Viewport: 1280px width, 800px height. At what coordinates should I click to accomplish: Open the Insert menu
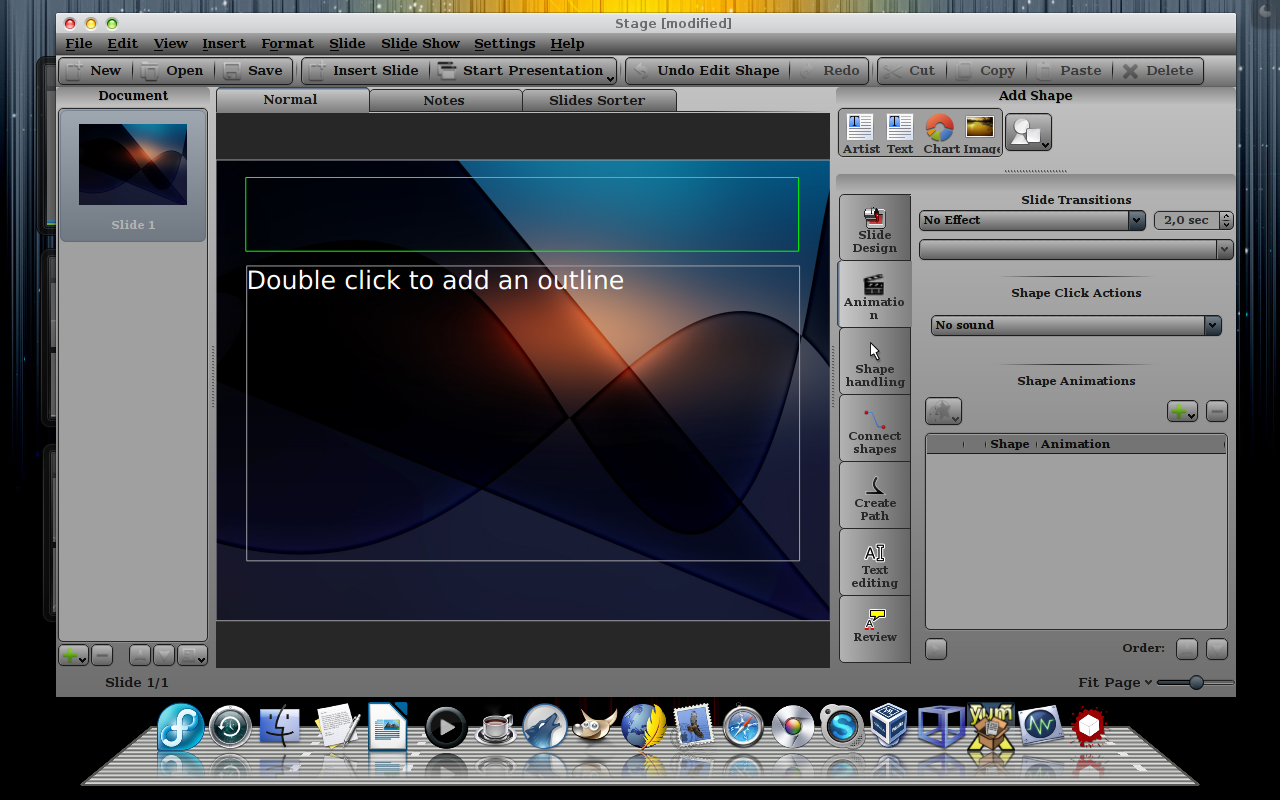coord(224,44)
